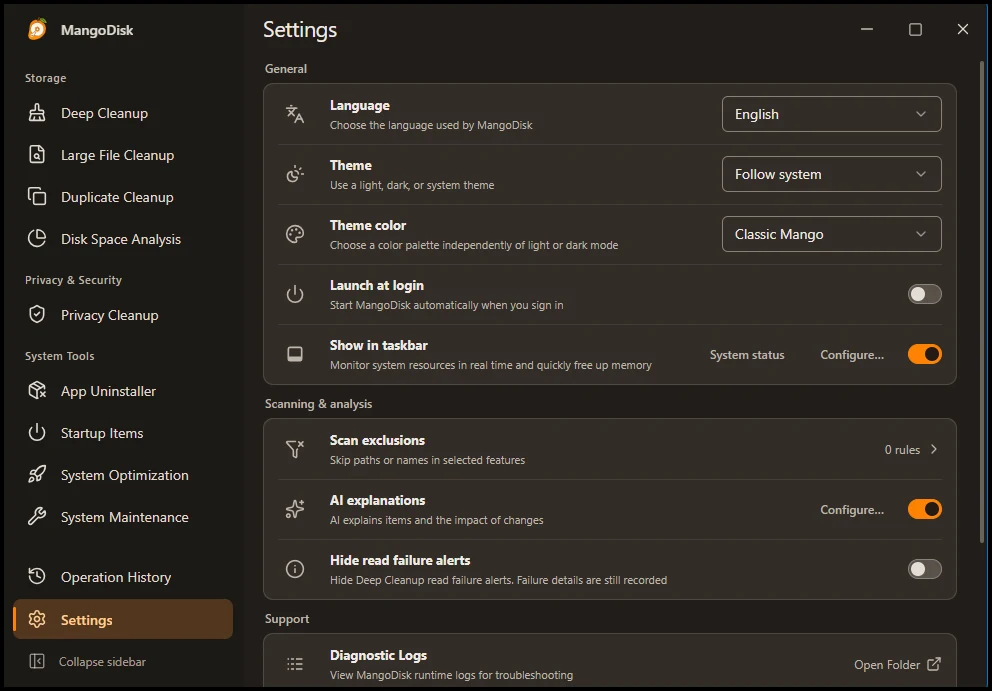Open the Operation History page
992x691 pixels.
click(x=123, y=577)
